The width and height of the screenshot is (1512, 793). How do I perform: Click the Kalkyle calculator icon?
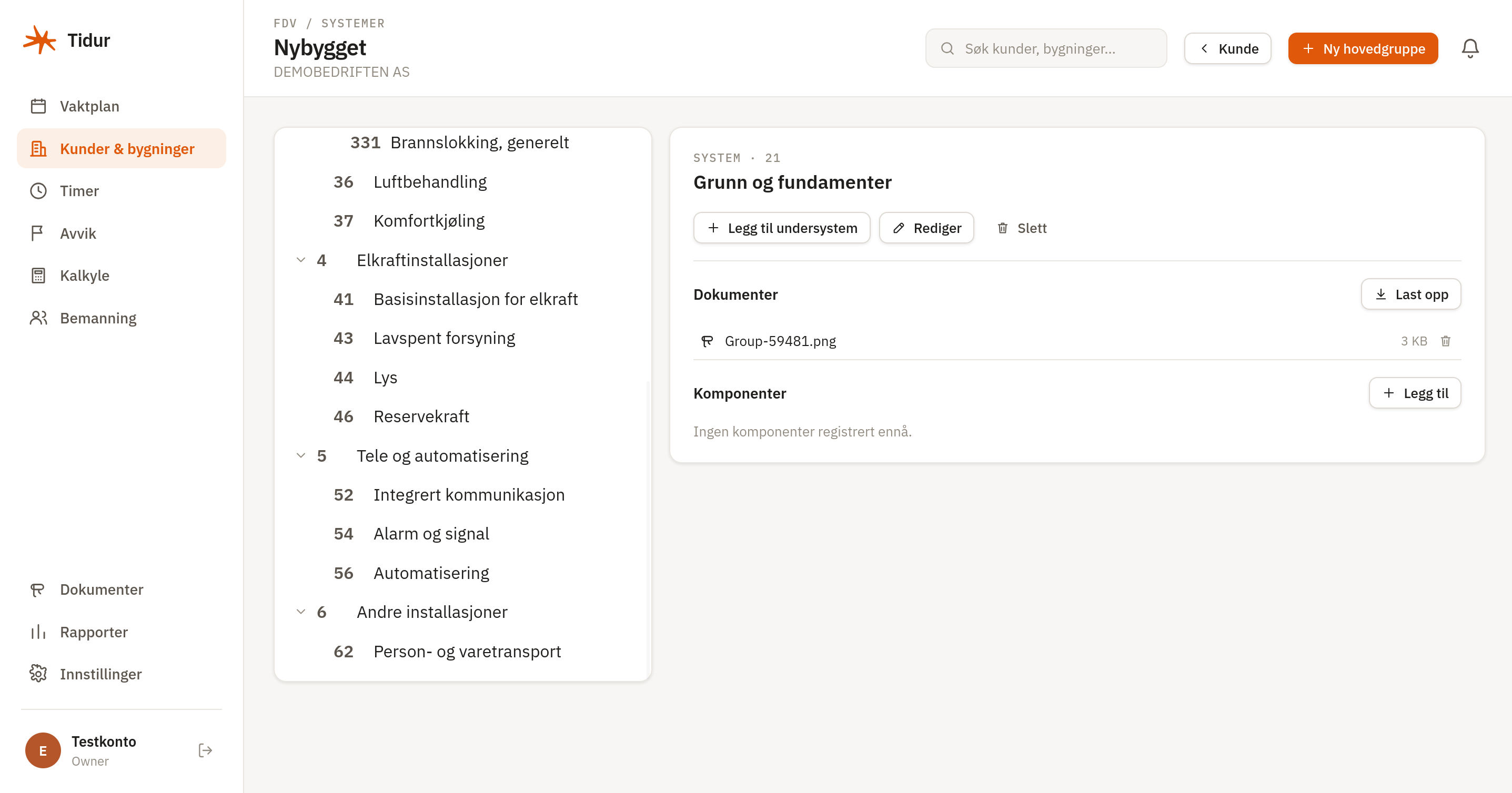38,275
